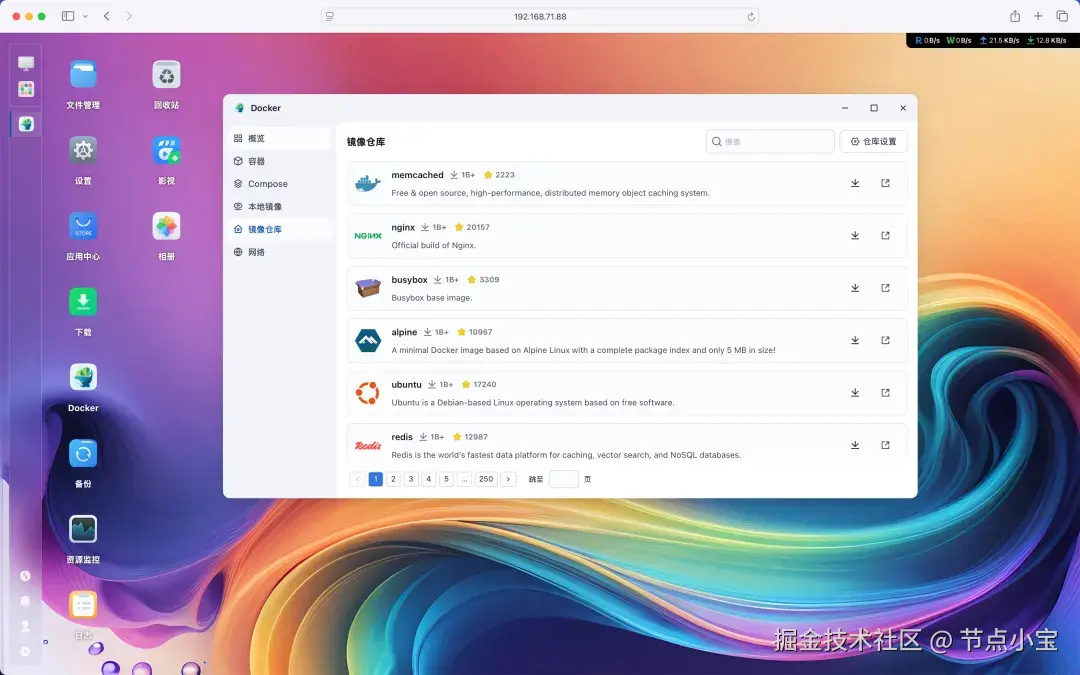Open redis external link icon
The image size is (1080, 675).
[885, 445]
